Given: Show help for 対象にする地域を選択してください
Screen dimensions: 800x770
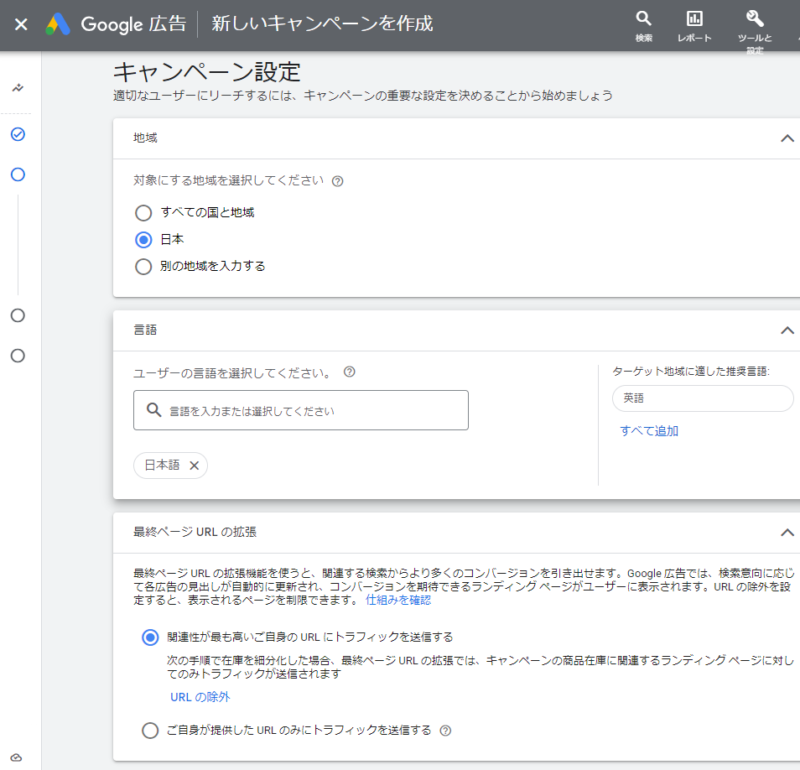Looking at the screenshot, I should (337, 181).
